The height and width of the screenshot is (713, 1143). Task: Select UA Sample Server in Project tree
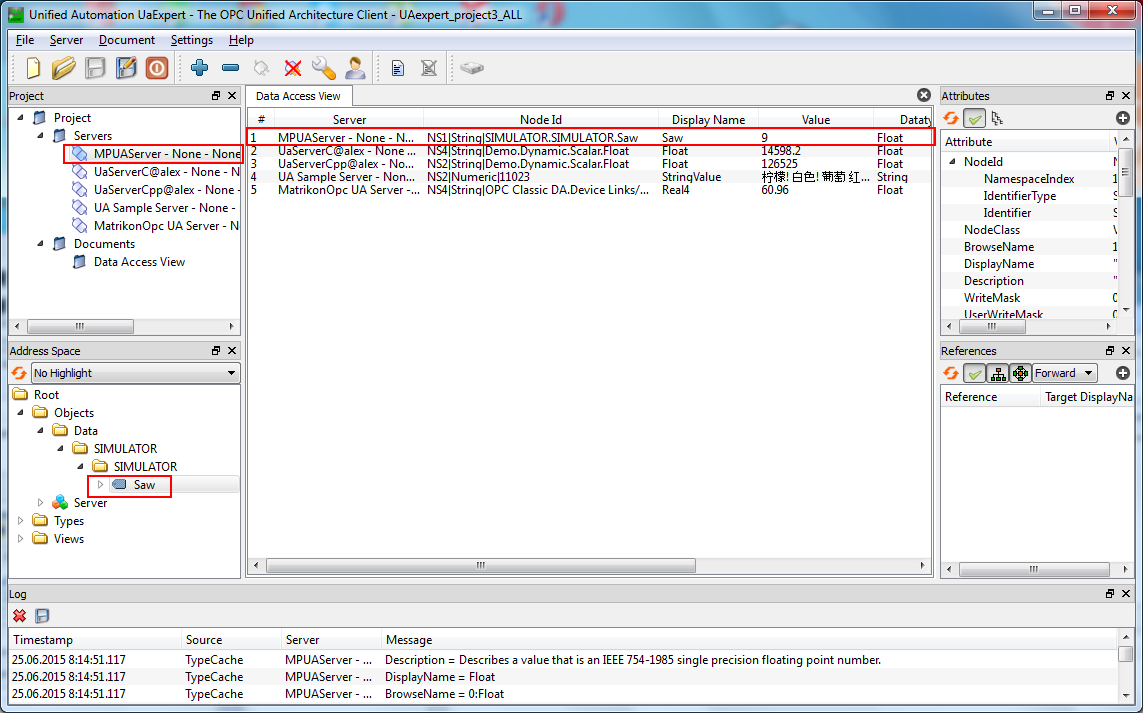(164, 208)
